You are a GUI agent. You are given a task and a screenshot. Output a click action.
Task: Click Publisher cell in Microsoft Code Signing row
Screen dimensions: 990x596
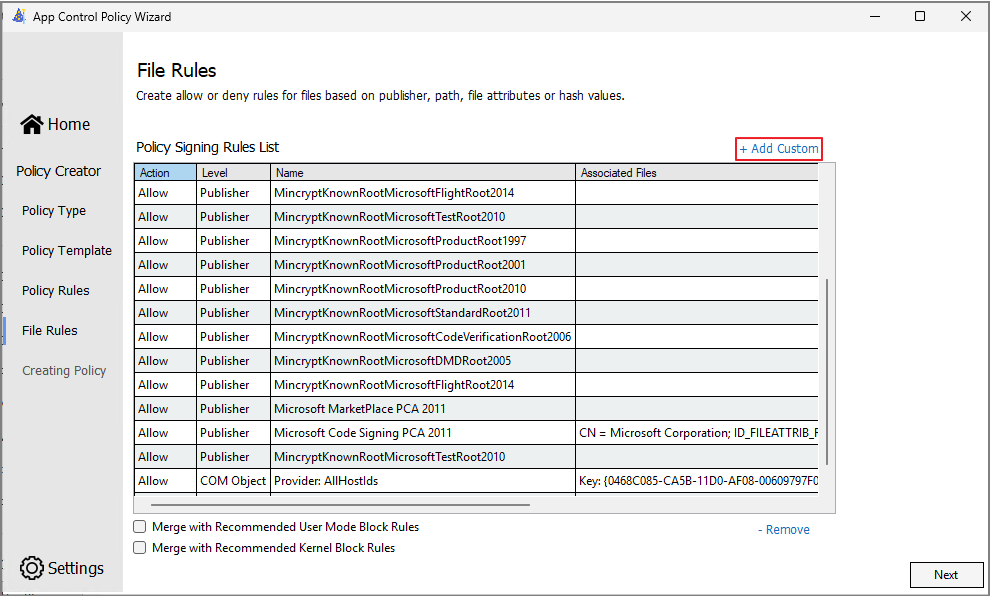(233, 432)
